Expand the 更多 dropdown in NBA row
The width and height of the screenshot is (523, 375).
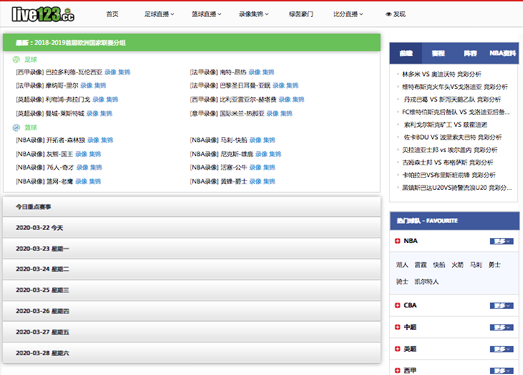(x=502, y=241)
